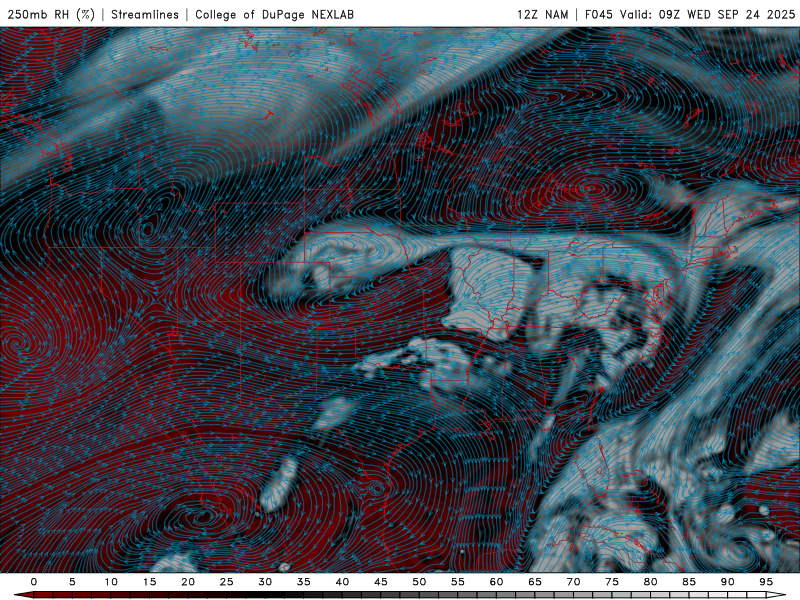Click the color scale label "25"
The width and height of the screenshot is (800, 600).
[x=227, y=582]
